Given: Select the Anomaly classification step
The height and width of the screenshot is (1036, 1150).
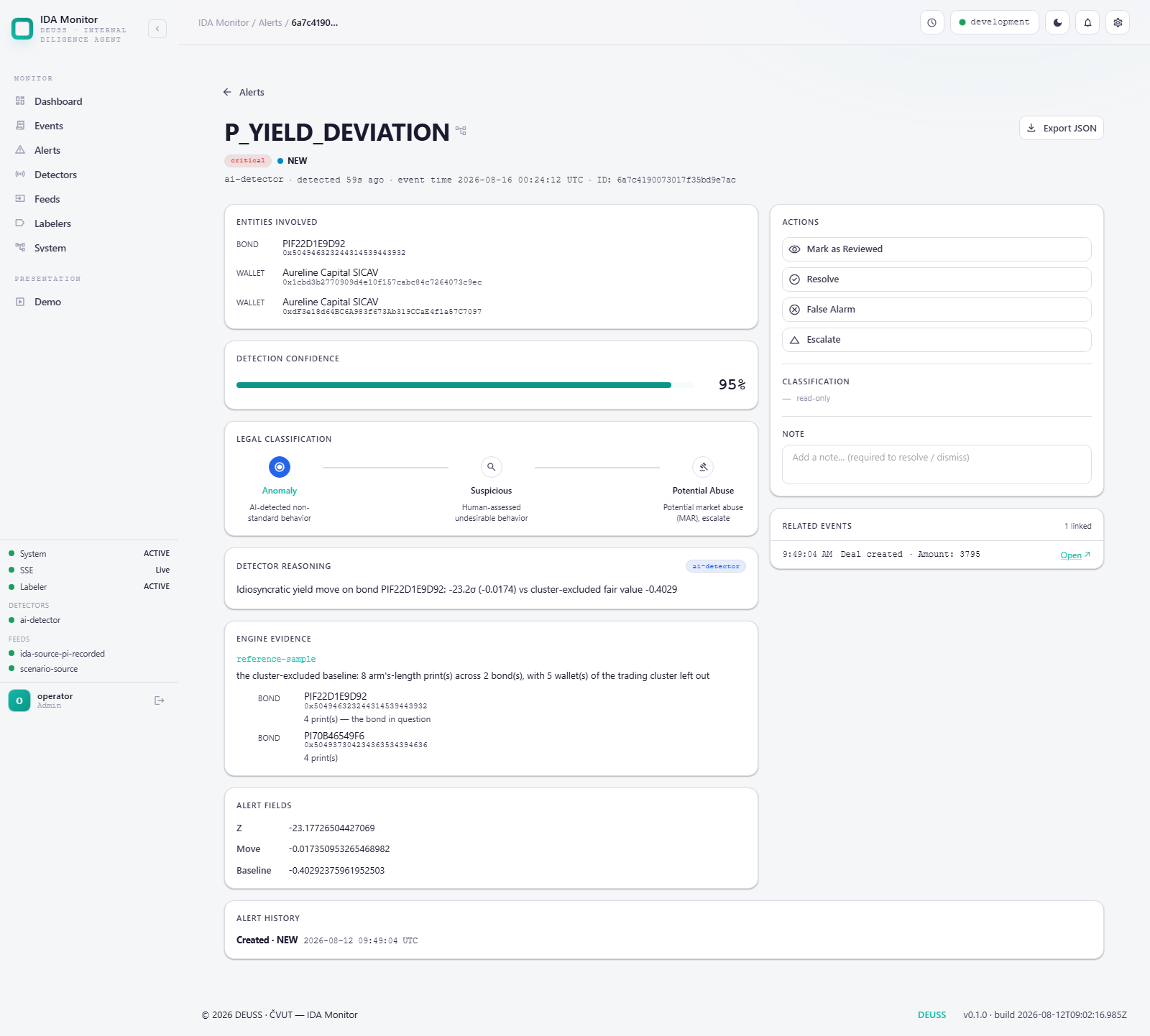Looking at the screenshot, I should 280,467.
